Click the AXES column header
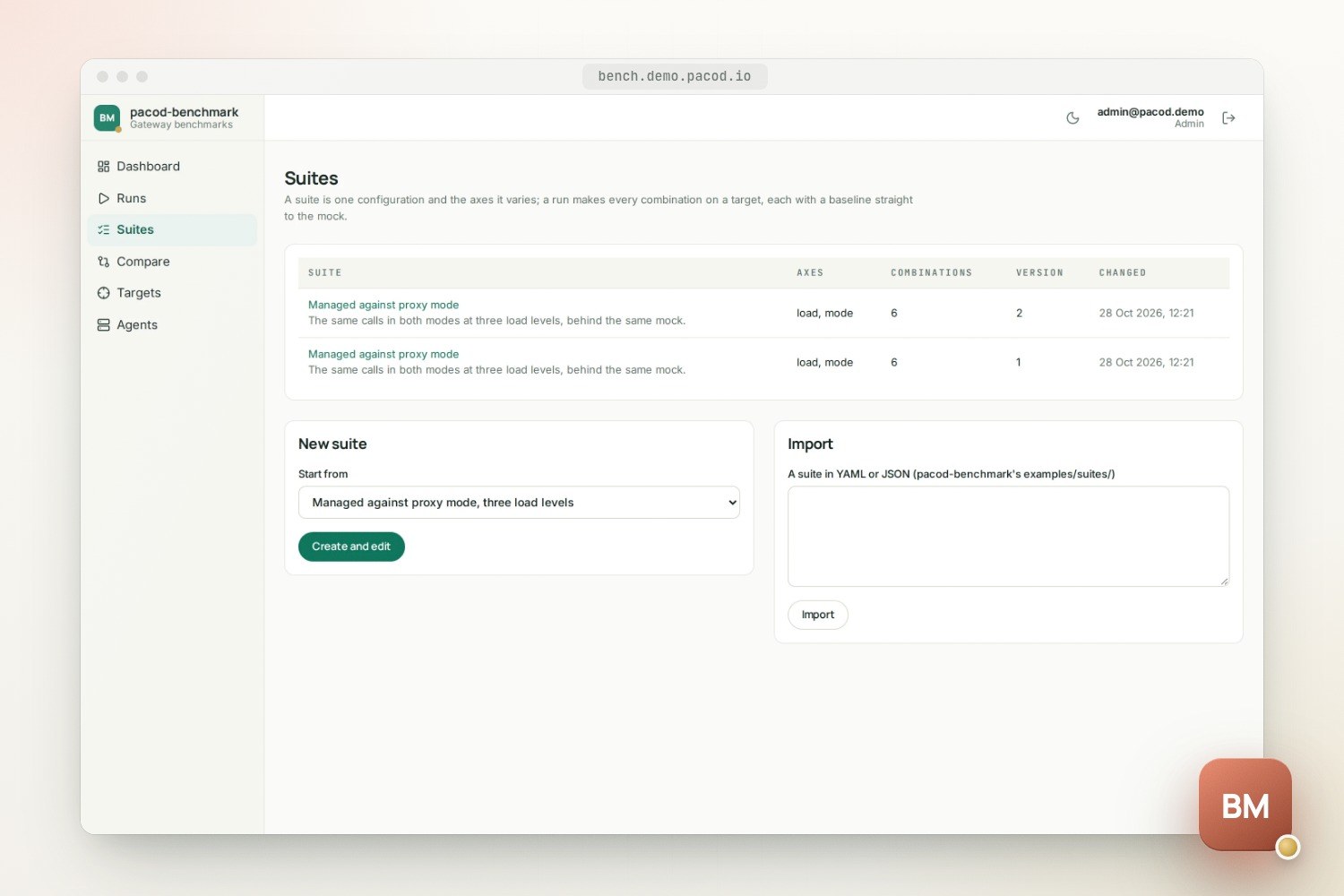1344x896 pixels. click(x=810, y=272)
